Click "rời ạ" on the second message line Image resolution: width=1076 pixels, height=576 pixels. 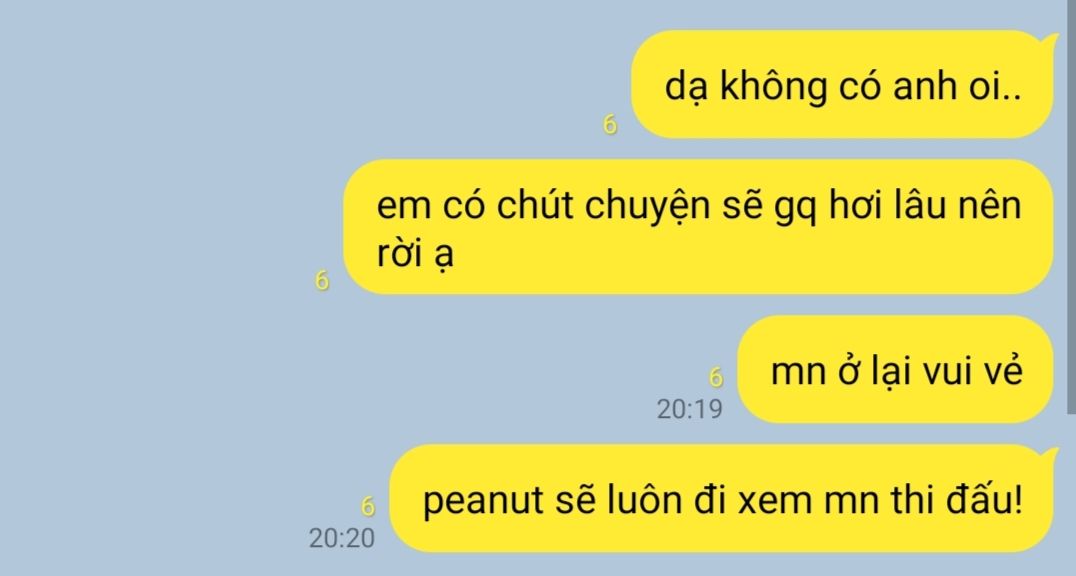[414, 254]
